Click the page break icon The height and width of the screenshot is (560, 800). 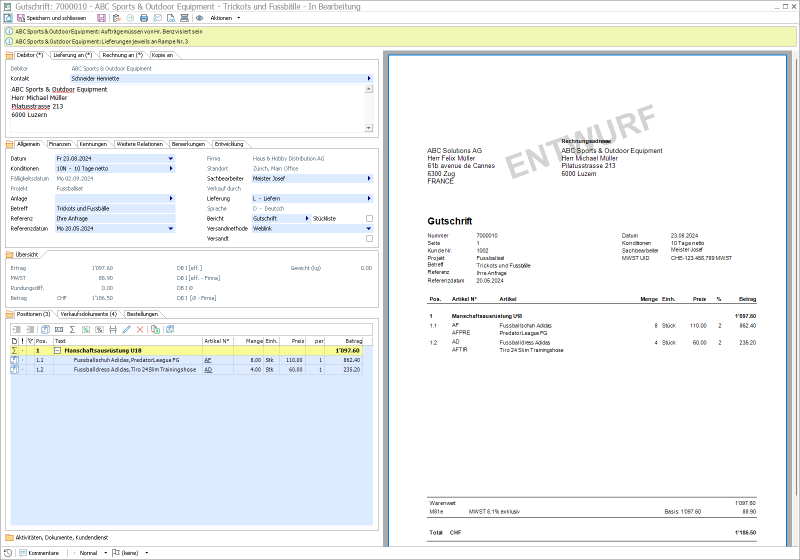[113, 329]
